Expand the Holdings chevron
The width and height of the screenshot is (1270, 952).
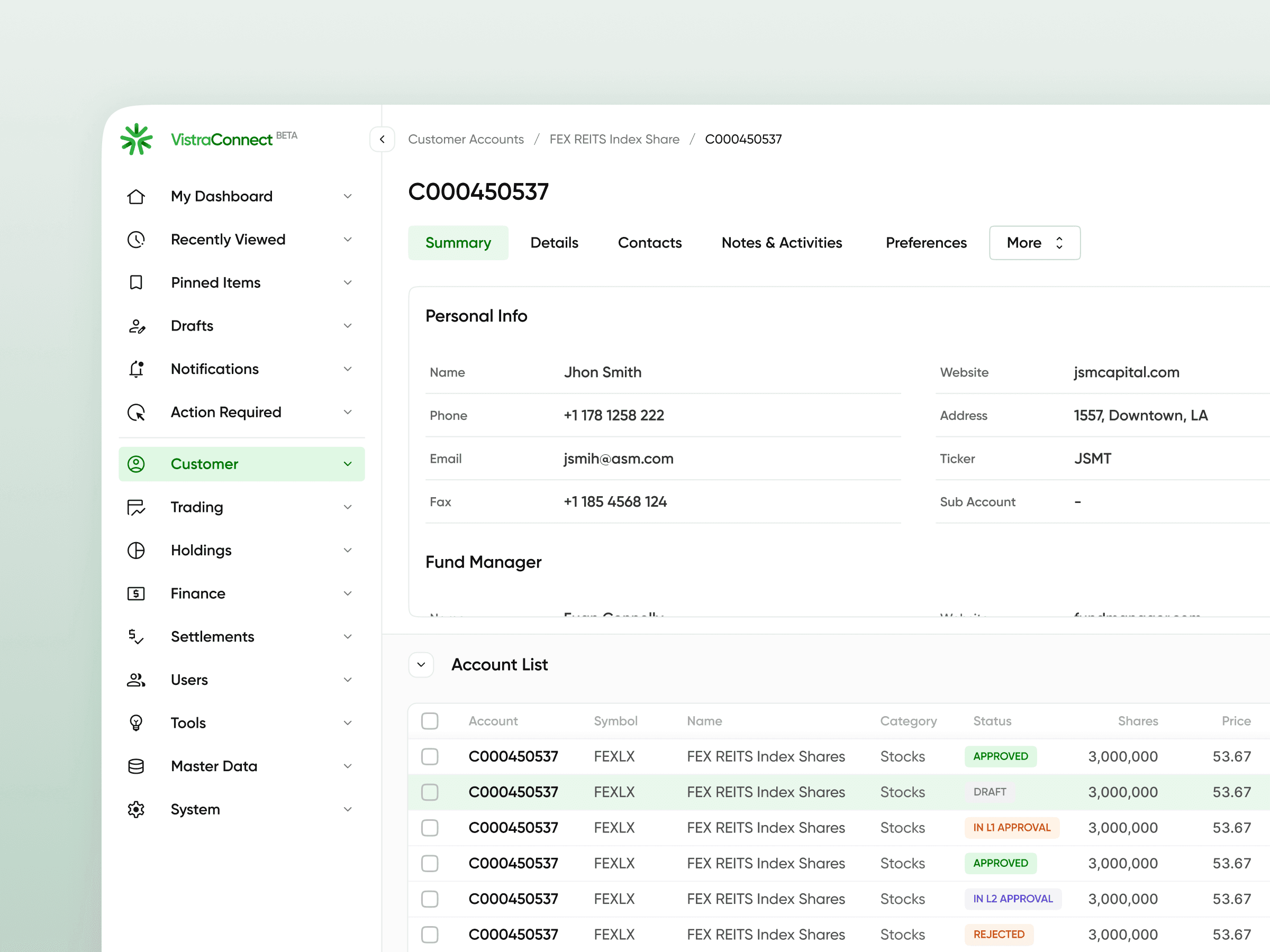coord(348,551)
